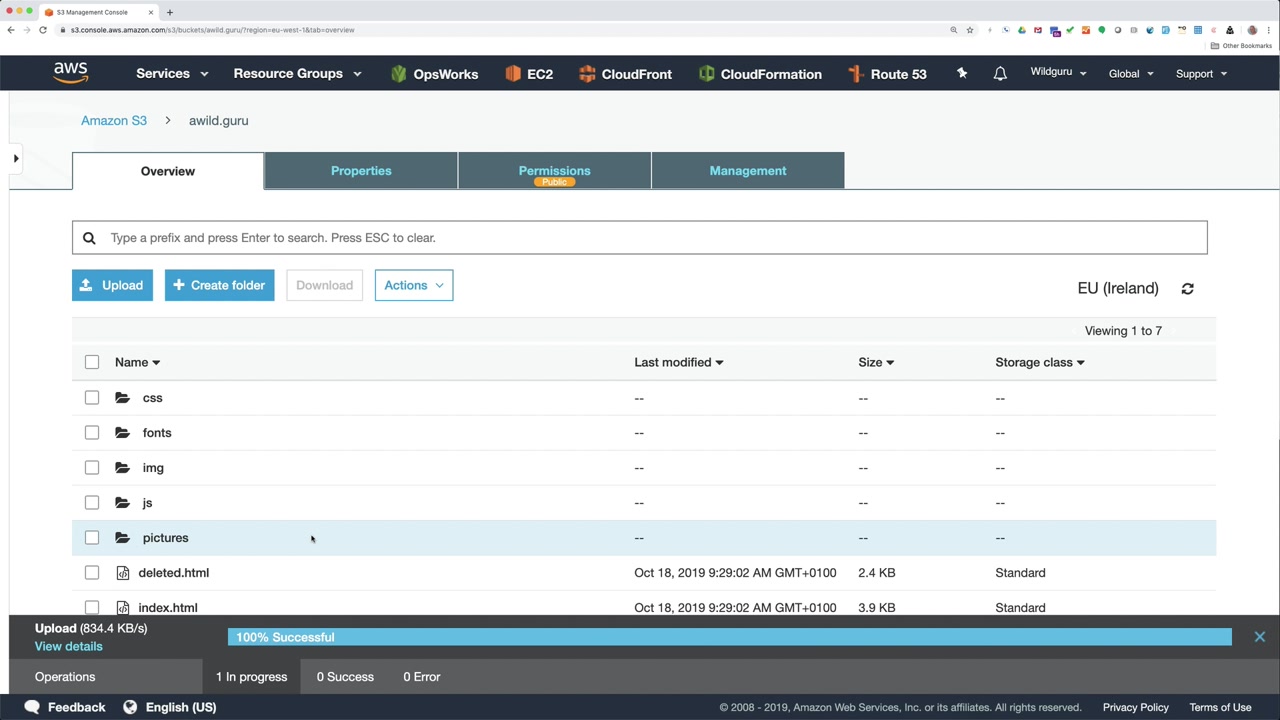Screen dimensions: 1280x720
Task: Click the Feedback speech bubble icon
Action: click(x=32, y=707)
